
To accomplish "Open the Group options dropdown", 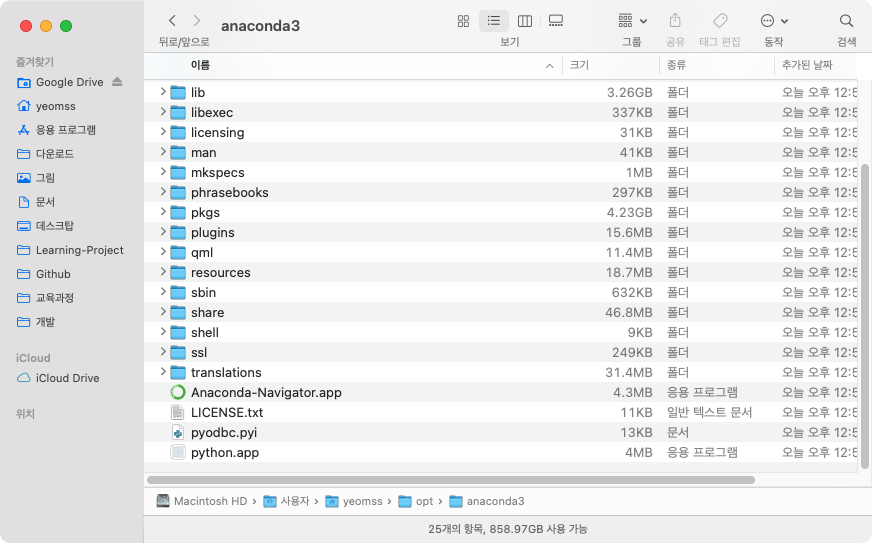I will click(632, 21).
